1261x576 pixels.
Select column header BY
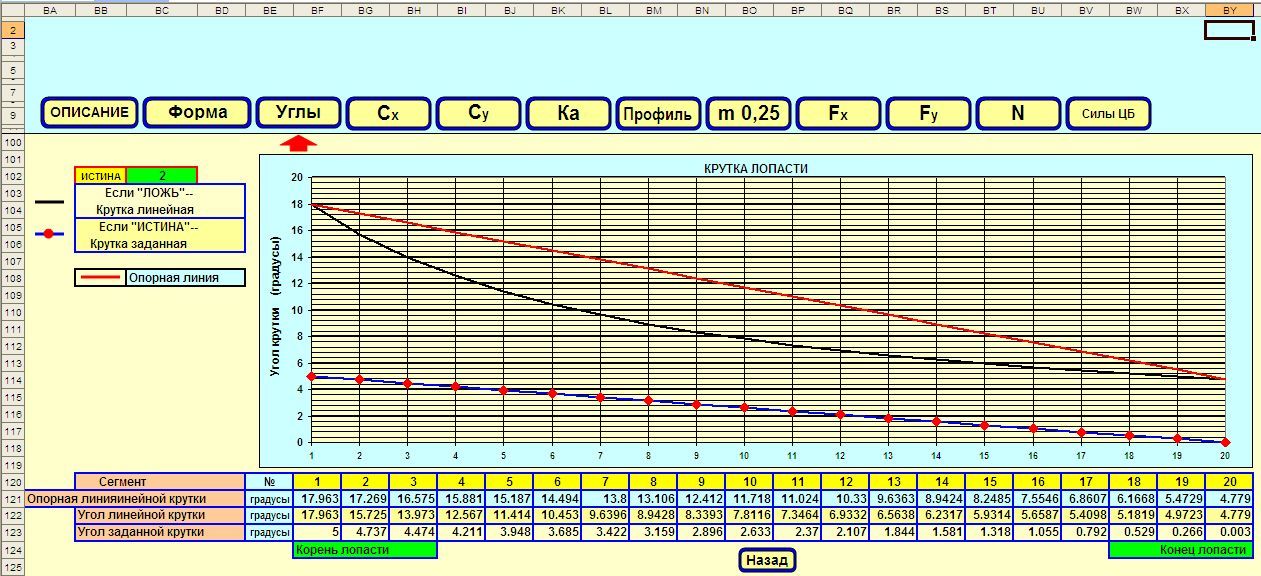click(1230, 9)
